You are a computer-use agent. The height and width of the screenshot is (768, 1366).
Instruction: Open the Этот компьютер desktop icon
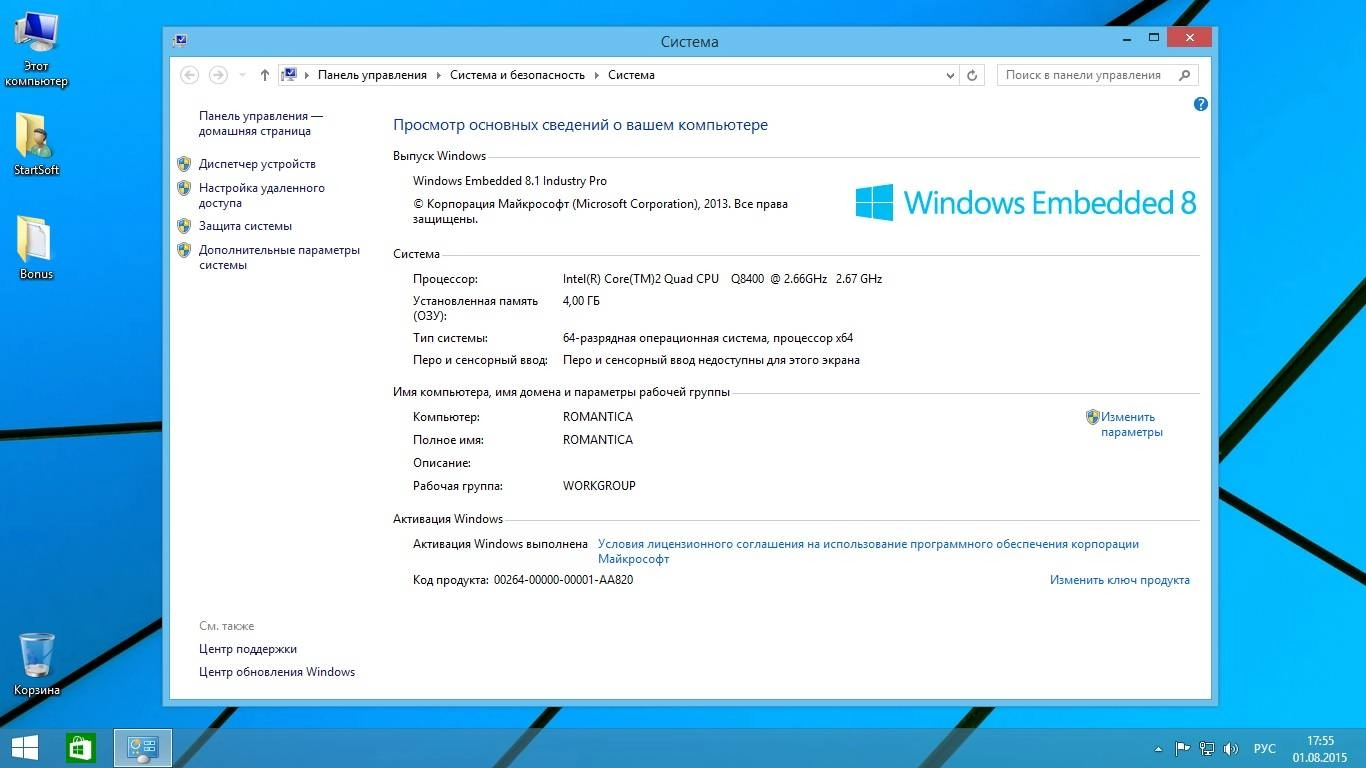[36, 50]
